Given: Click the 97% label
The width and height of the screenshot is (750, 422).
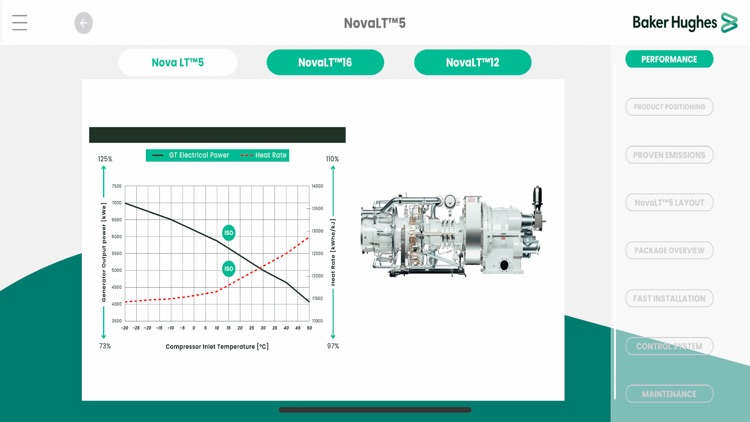Looking at the screenshot, I should pyautogui.click(x=333, y=346).
